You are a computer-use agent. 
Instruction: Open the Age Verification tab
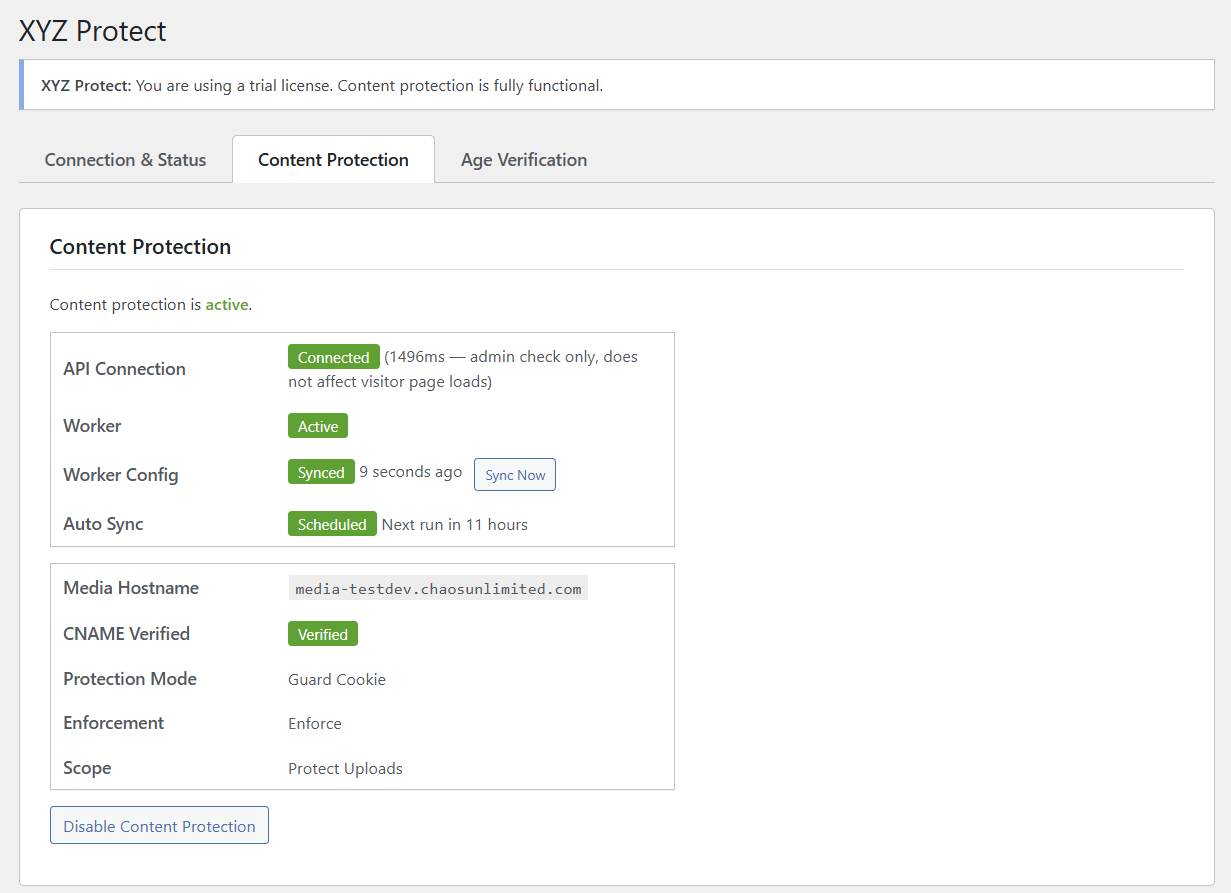tap(524, 159)
